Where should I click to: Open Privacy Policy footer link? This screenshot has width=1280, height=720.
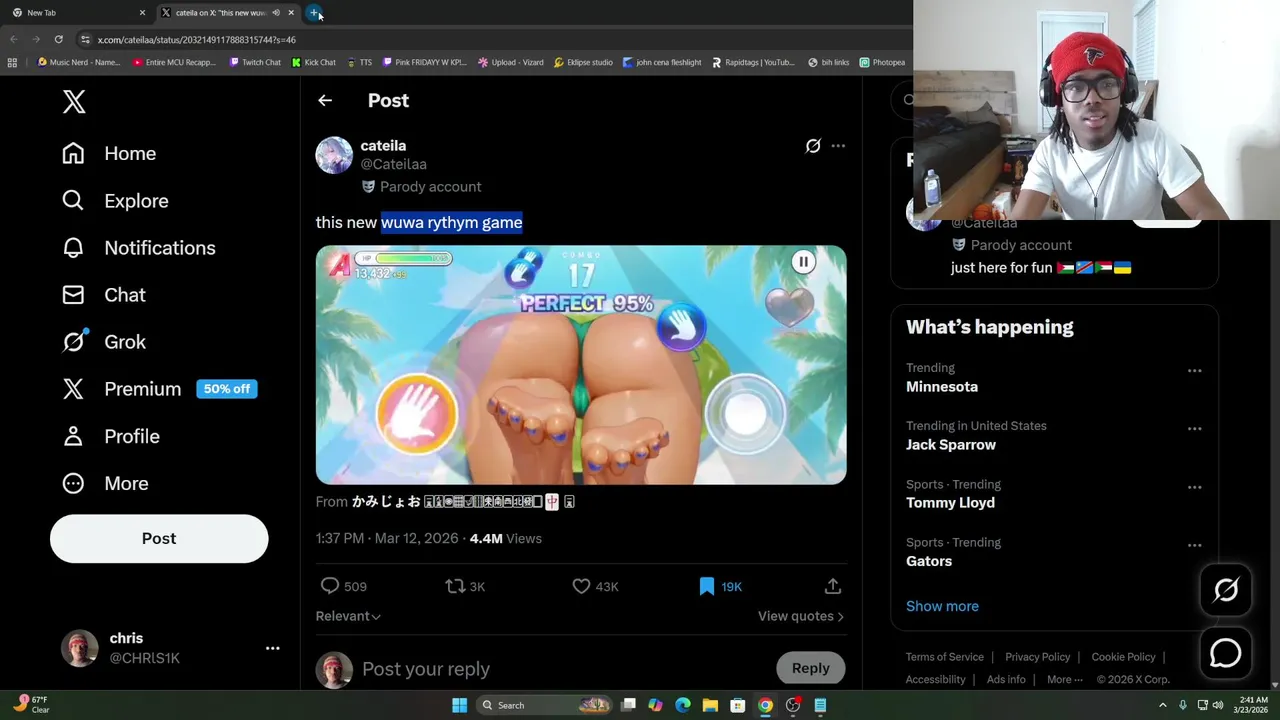[1037, 657]
